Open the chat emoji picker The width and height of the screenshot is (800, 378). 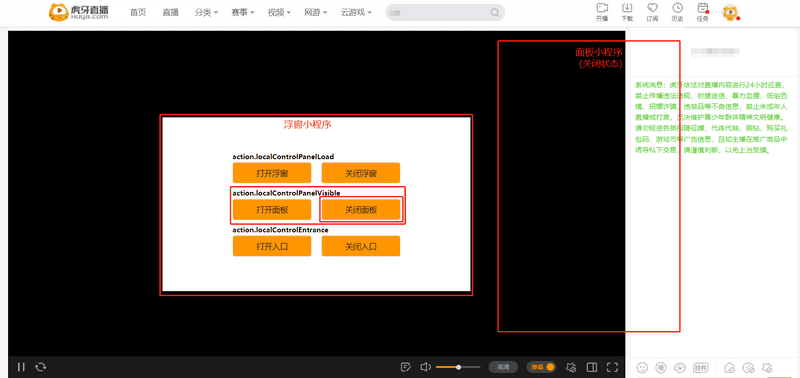click(643, 367)
